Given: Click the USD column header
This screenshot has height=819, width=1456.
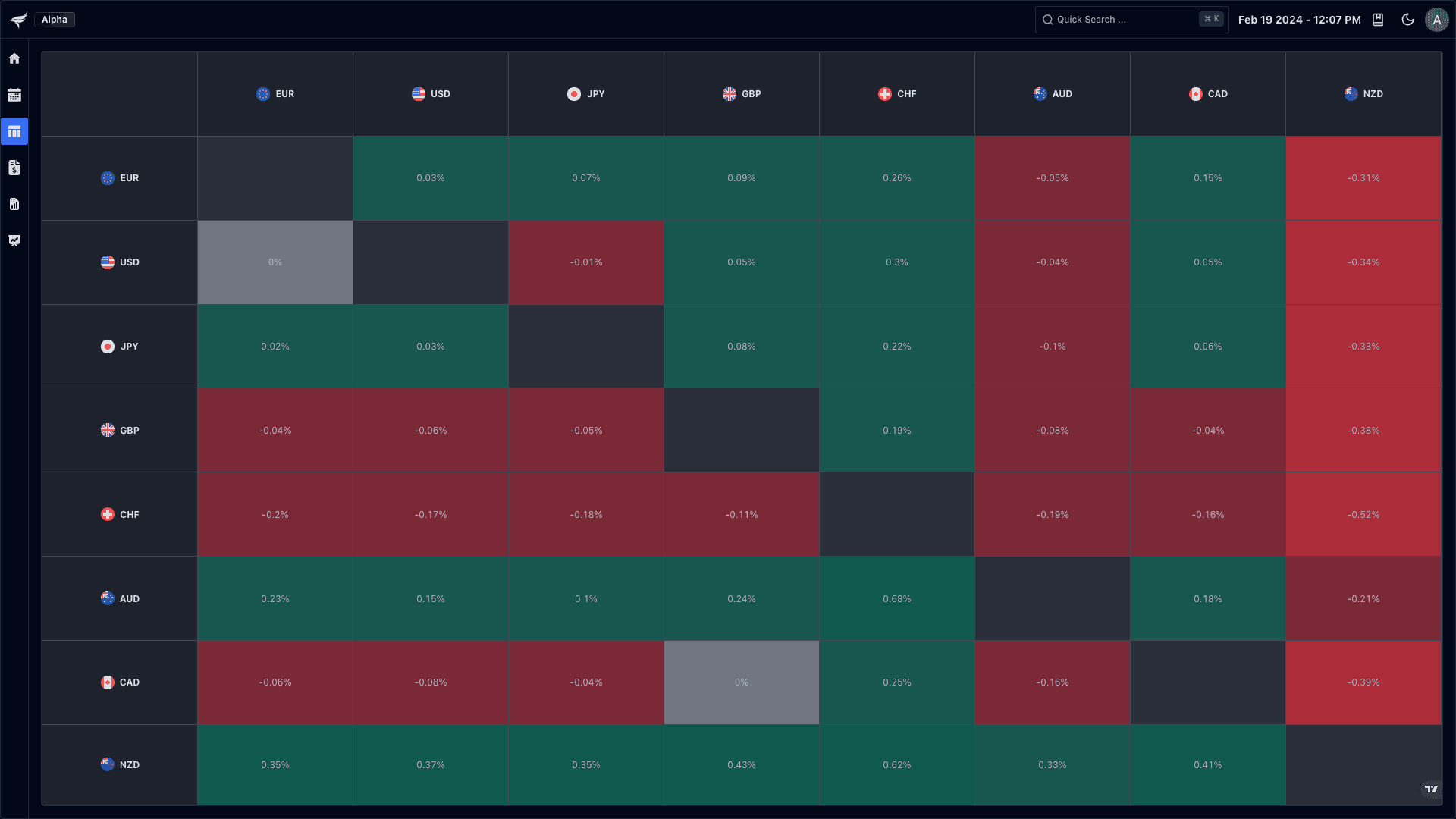Looking at the screenshot, I should [x=431, y=94].
